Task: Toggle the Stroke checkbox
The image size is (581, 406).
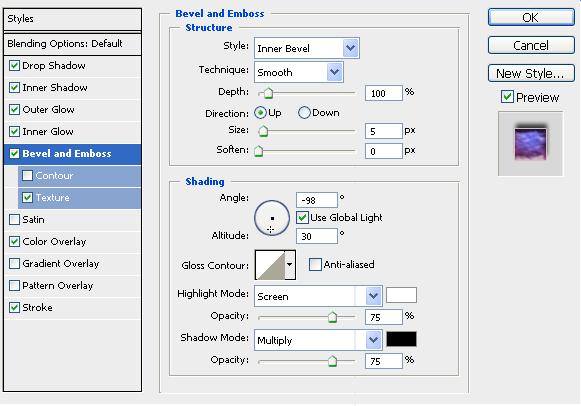Action: point(14,307)
